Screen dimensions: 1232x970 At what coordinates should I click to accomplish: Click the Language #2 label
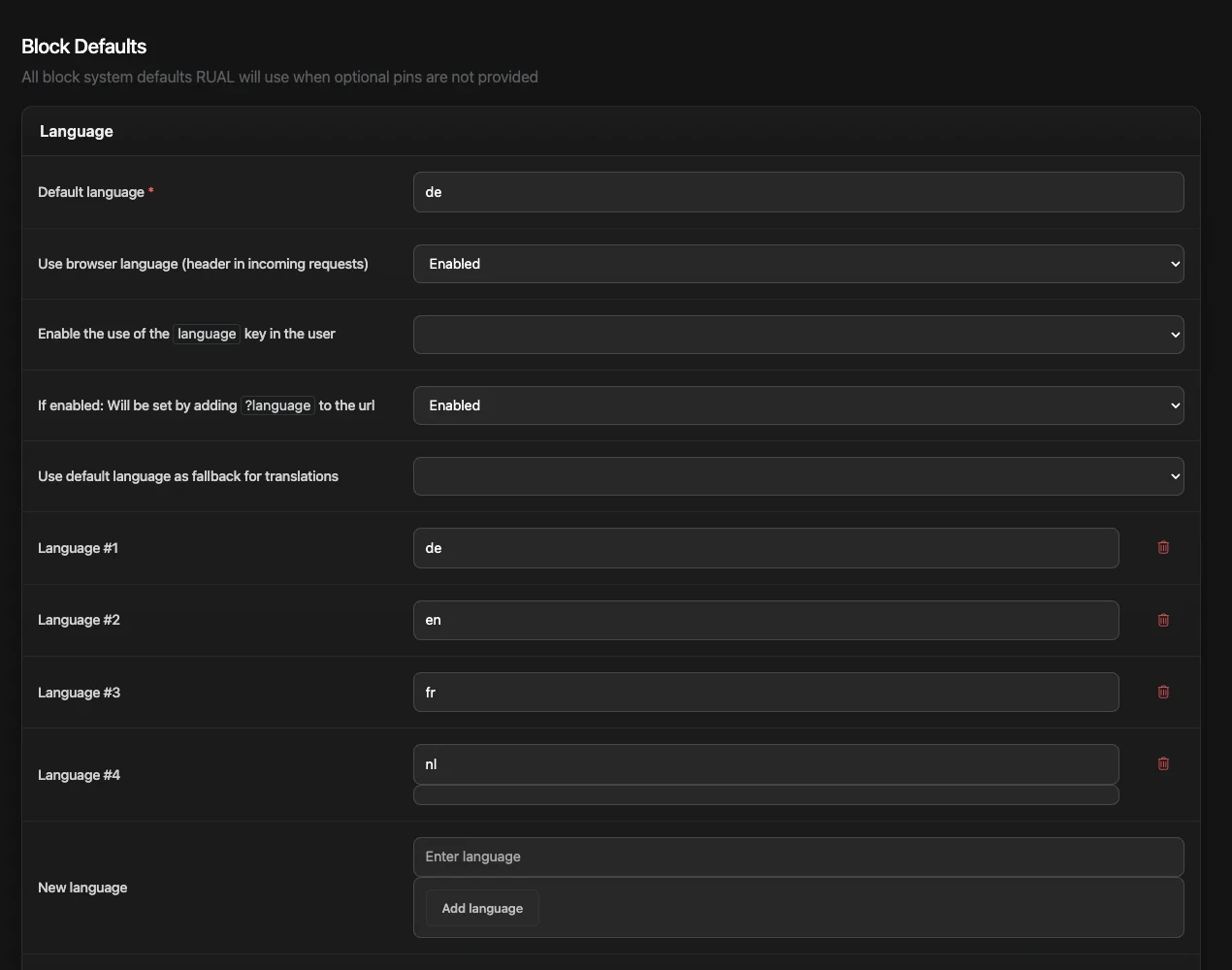tap(79, 620)
